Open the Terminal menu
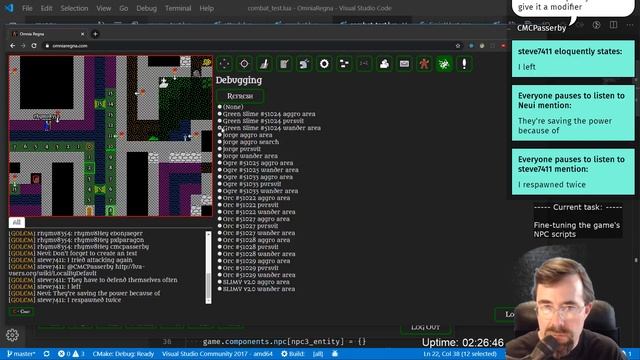The width and height of the screenshot is (640, 360). (178, 8)
